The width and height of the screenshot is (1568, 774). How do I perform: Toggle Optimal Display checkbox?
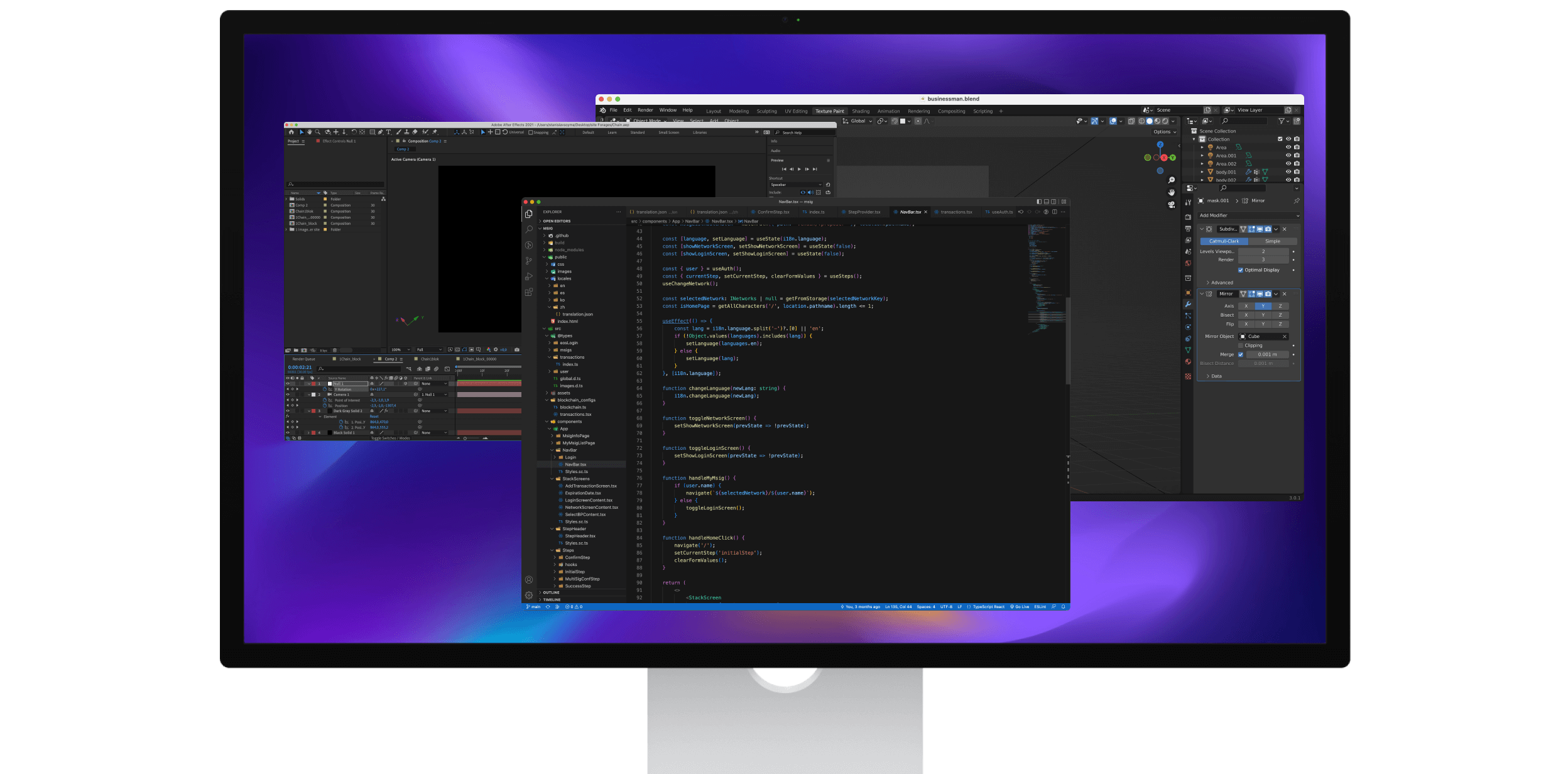1241,270
